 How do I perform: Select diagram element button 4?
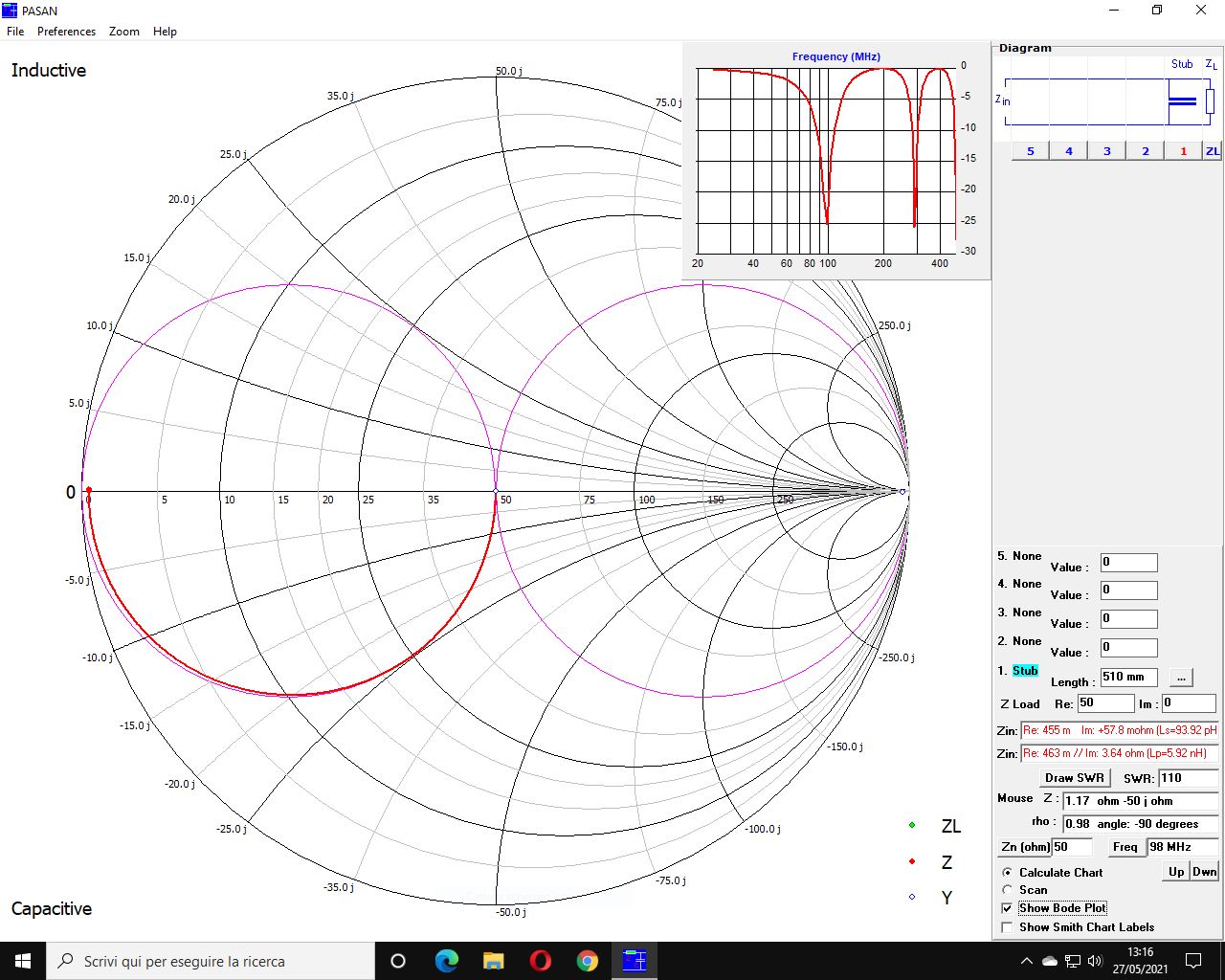[1069, 151]
